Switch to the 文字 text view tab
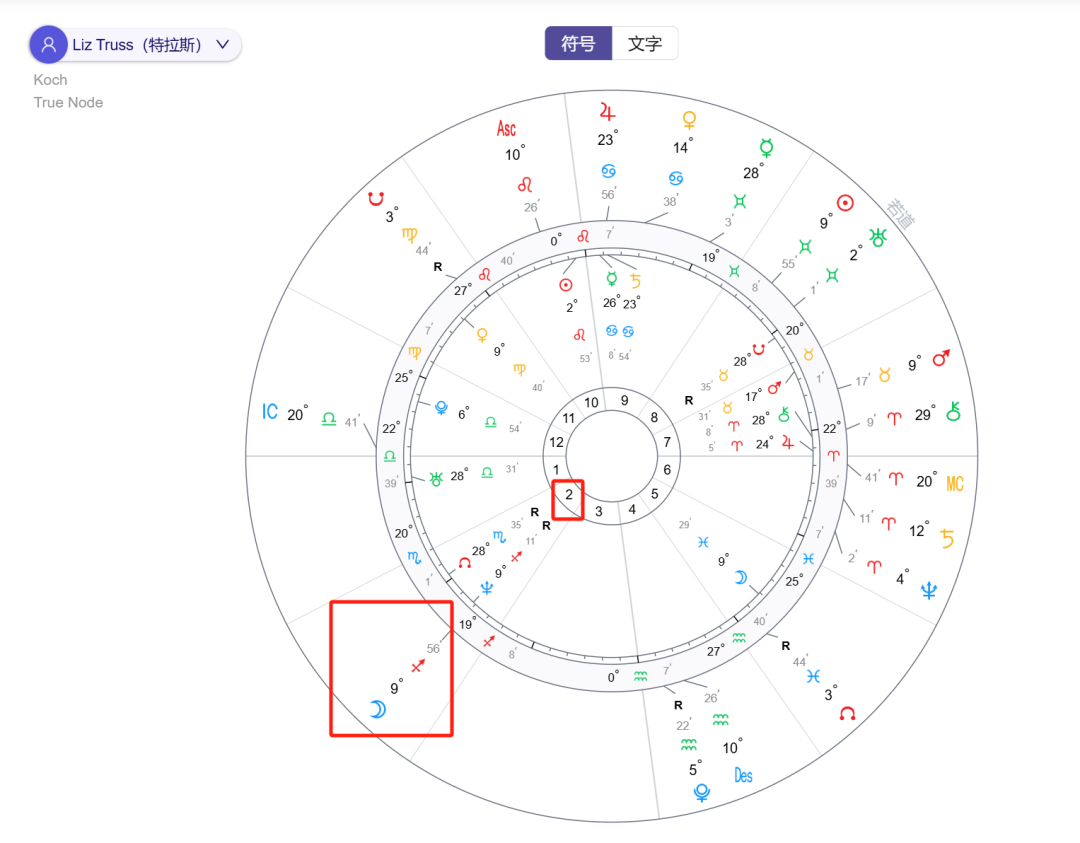The height and width of the screenshot is (843, 1080). coord(645,43)
